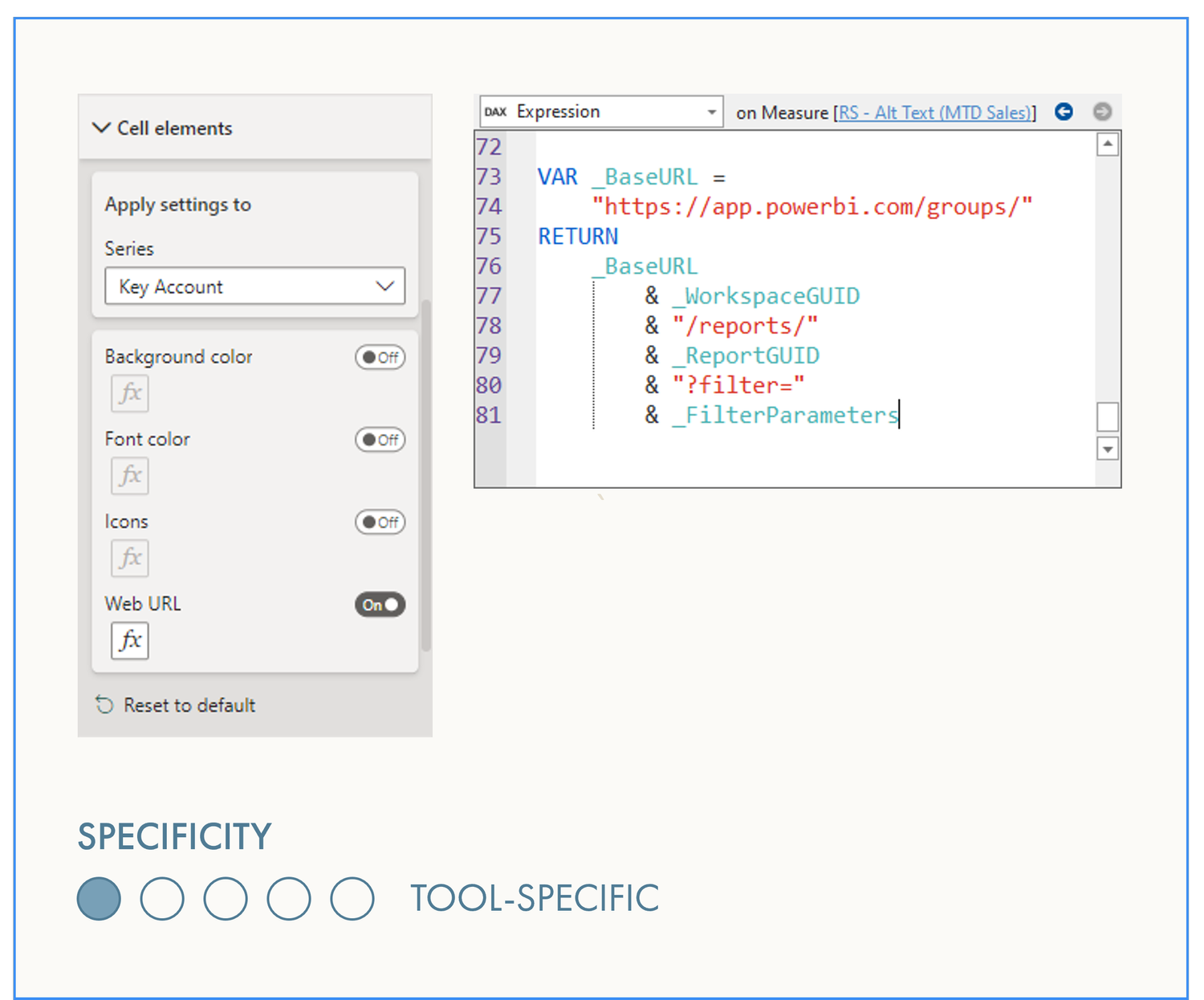Collapse the Cell elements section
This screenshot has height=1000, width=1204.
pos(101,127)
